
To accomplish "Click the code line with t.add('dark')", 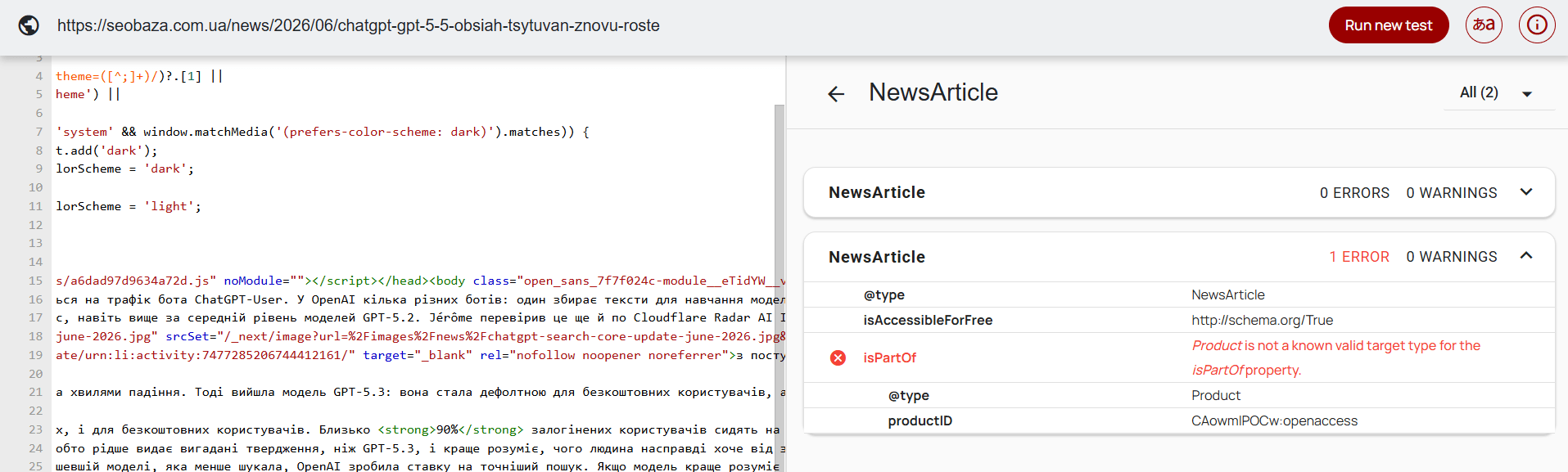I will pos(106,151).
